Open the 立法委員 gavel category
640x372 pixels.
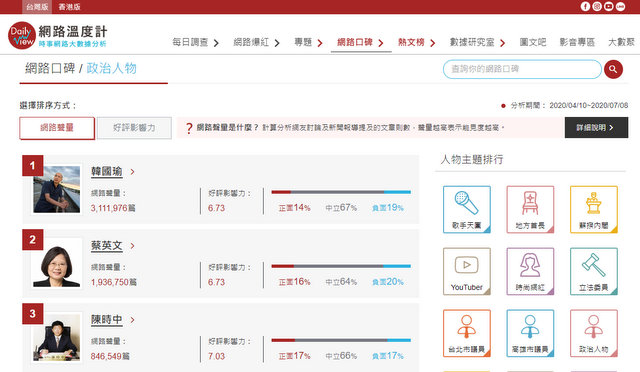pyautogui.click(x=593, y=271)
